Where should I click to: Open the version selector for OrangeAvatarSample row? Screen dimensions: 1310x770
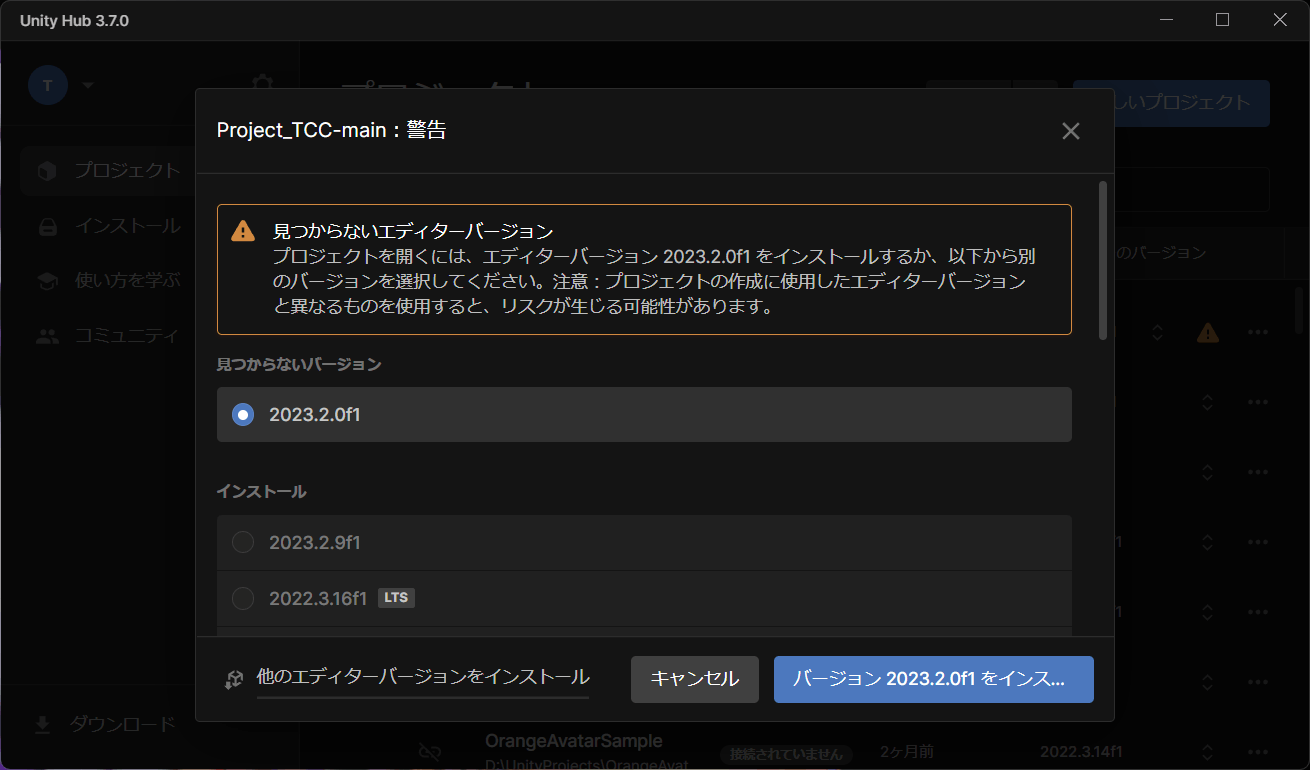1207,751
